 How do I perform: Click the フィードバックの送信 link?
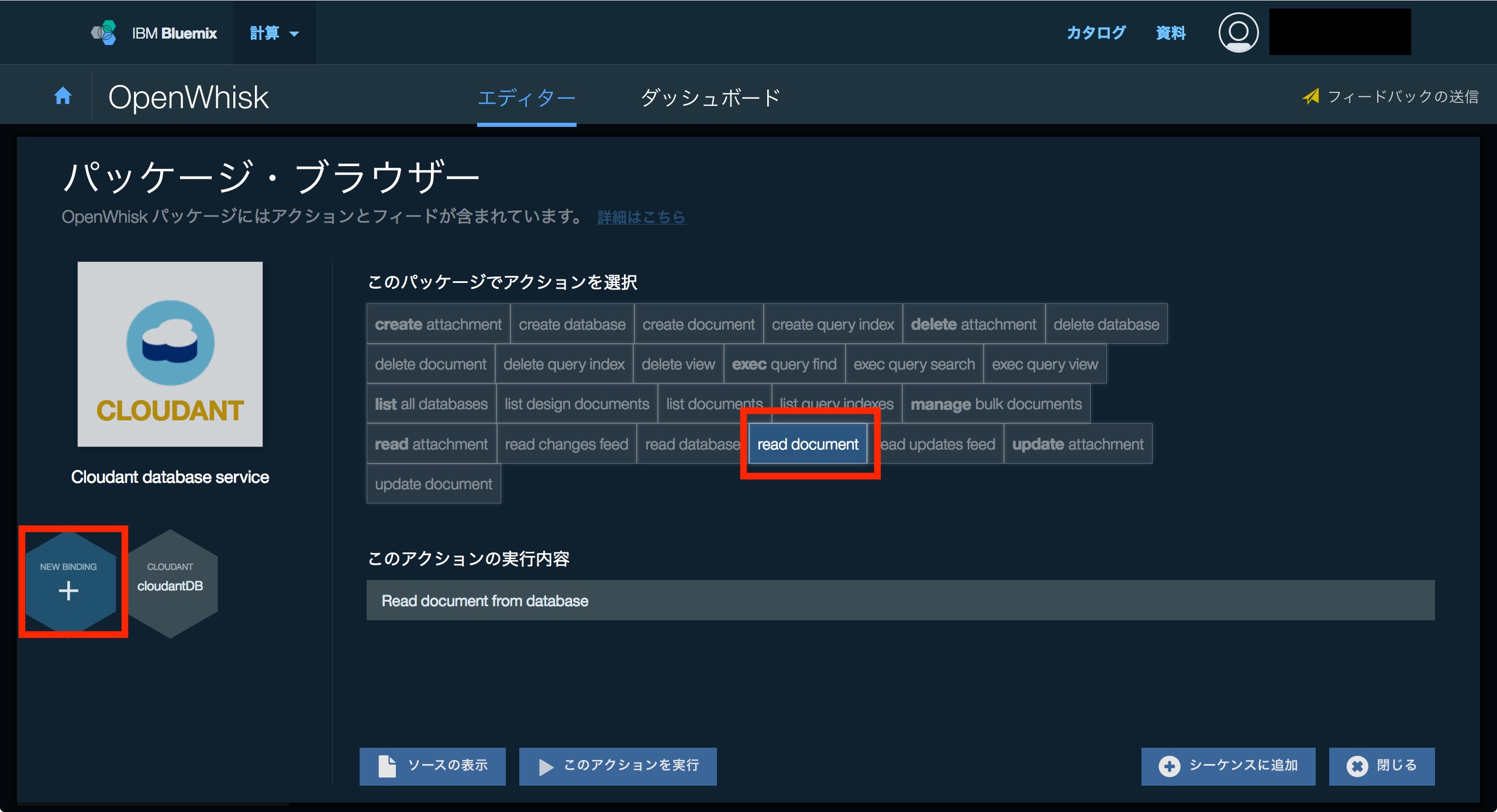coord(1403,96)
